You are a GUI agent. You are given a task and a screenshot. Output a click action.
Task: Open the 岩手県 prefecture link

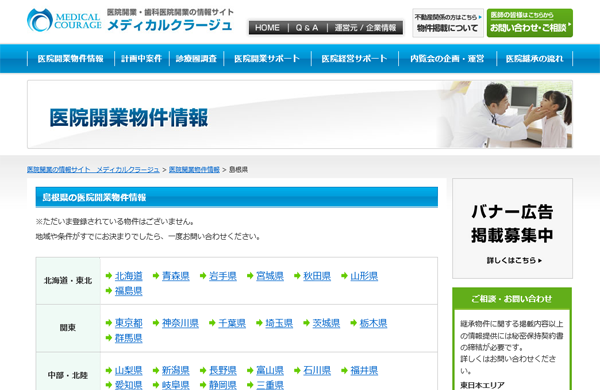[223, 276]
